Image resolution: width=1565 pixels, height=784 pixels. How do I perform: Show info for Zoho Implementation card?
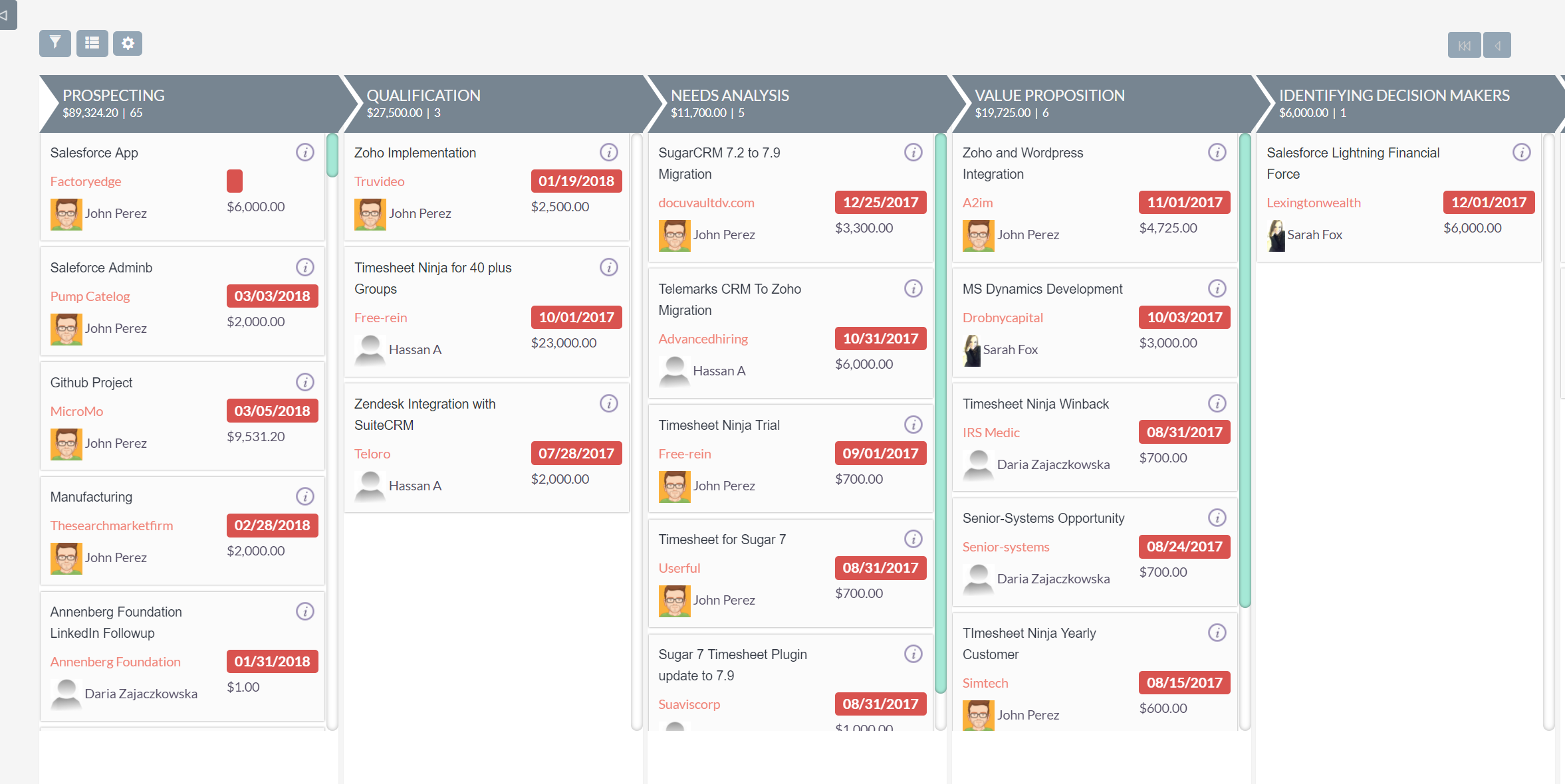tap(609, 152)
